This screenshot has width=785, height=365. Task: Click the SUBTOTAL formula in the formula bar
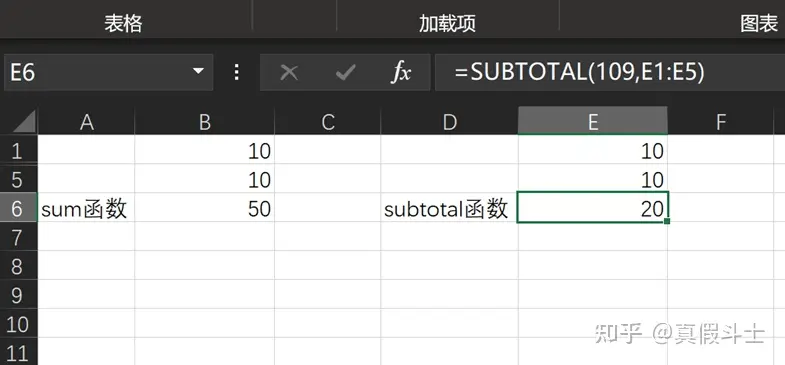tap(580, 73)
